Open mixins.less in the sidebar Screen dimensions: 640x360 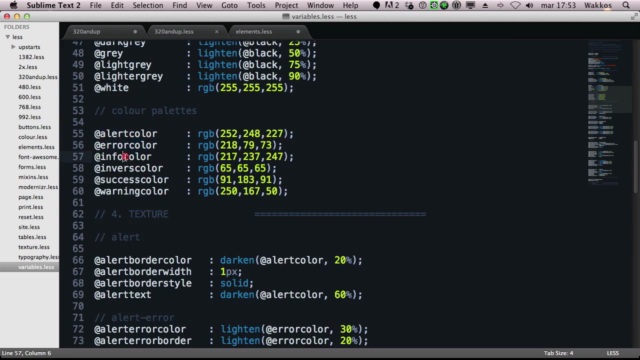[x=33, y=177]
